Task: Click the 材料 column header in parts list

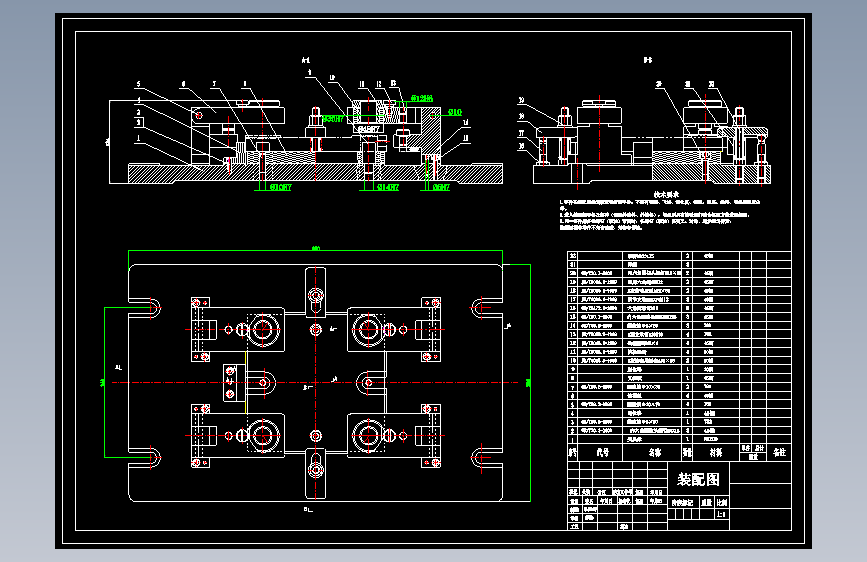Action: tap(716, 452)
